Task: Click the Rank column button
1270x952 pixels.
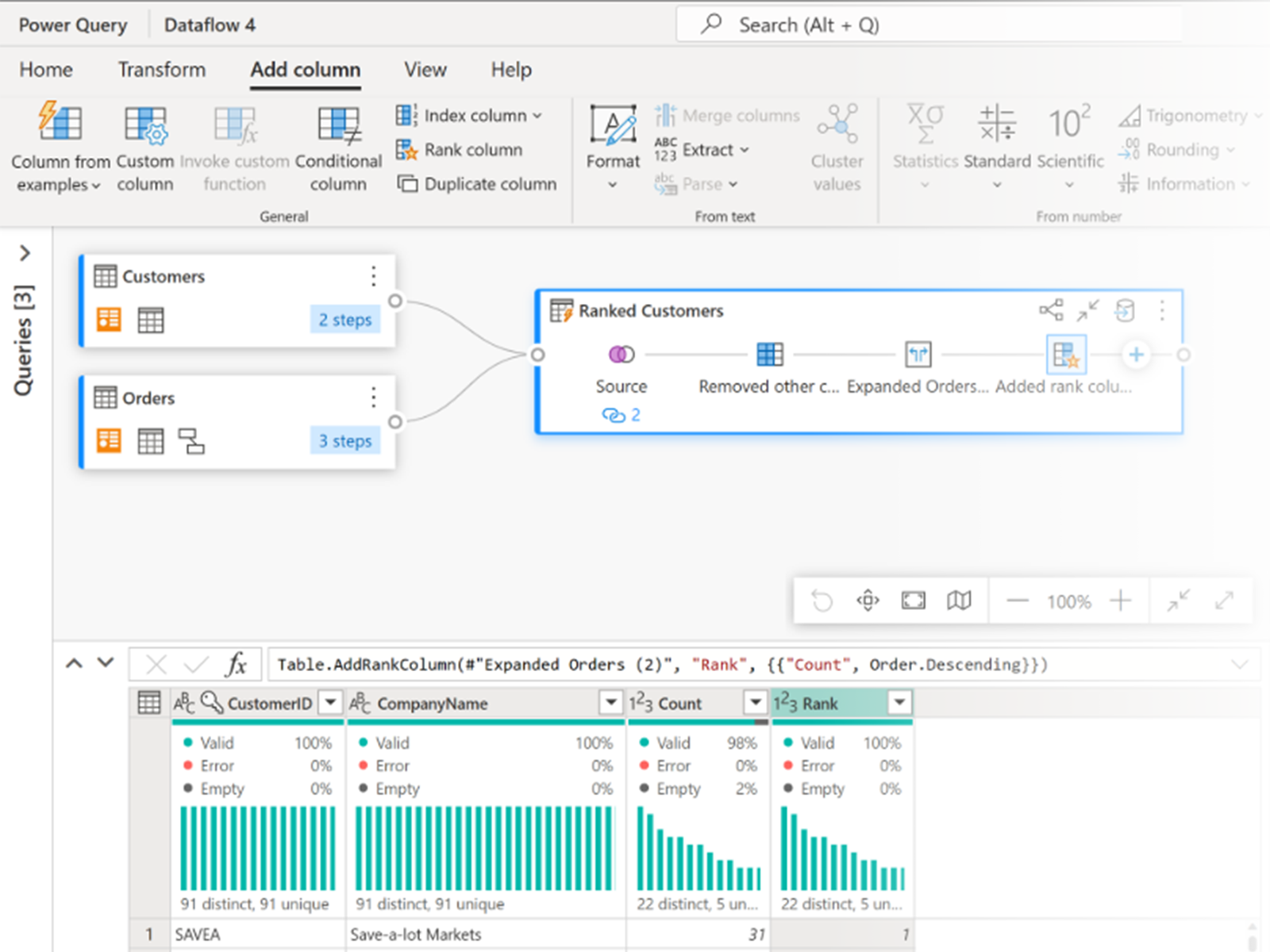Action: [x=460, y=149]
